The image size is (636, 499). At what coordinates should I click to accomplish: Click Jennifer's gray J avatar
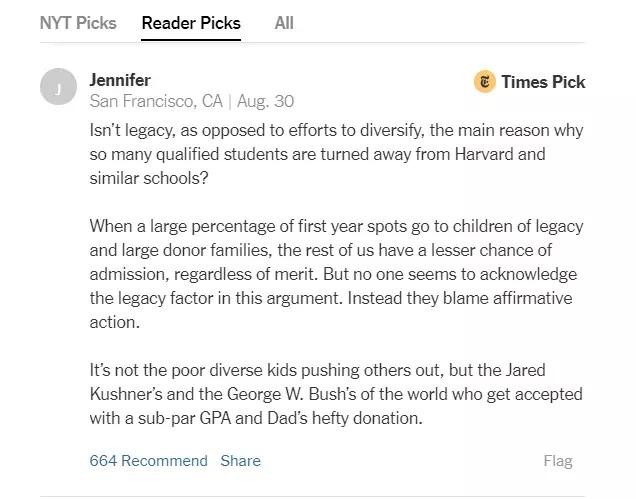pos(58,89)
